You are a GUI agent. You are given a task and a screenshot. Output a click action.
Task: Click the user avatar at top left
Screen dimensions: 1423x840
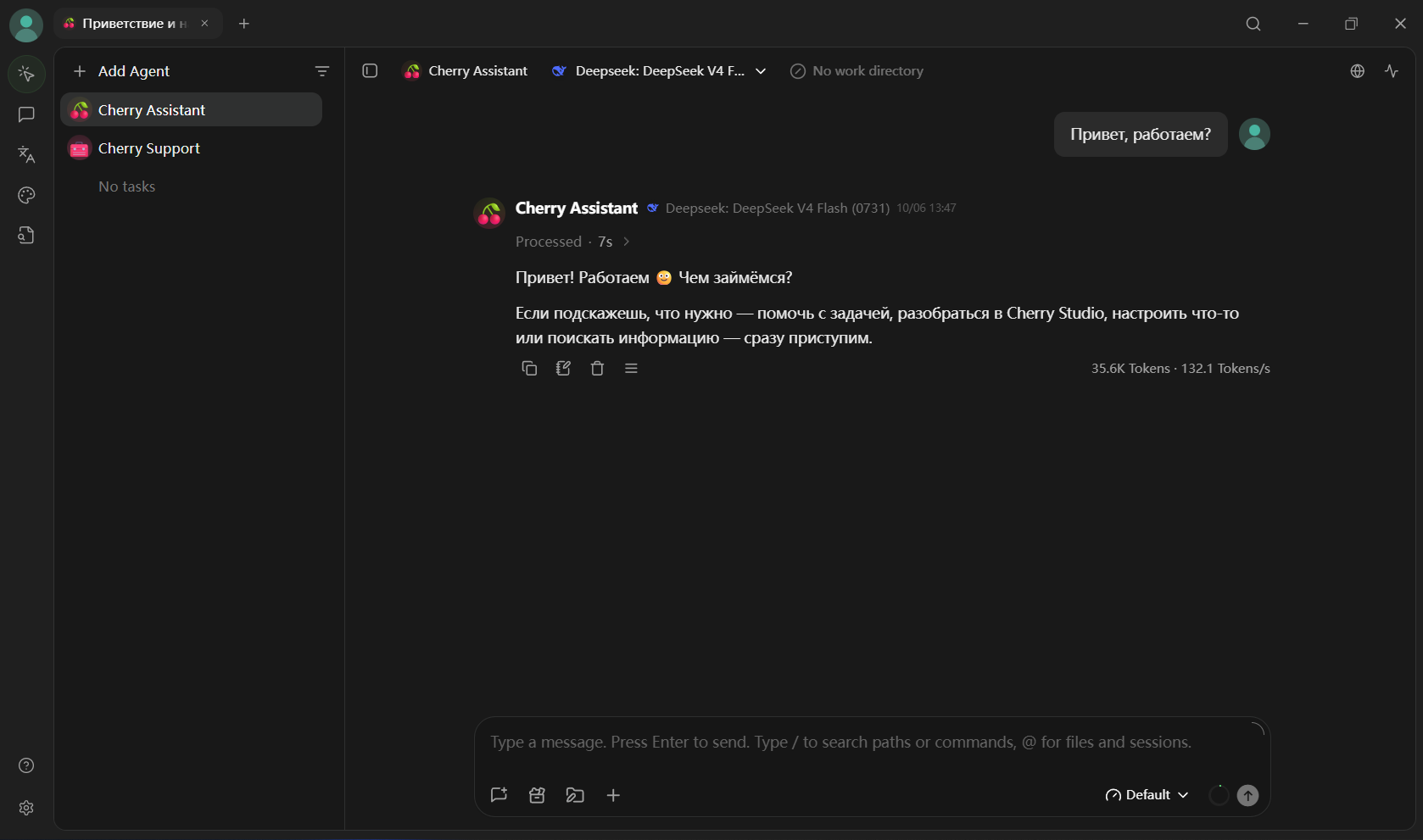pyautogui.click(x=26, y=25)
